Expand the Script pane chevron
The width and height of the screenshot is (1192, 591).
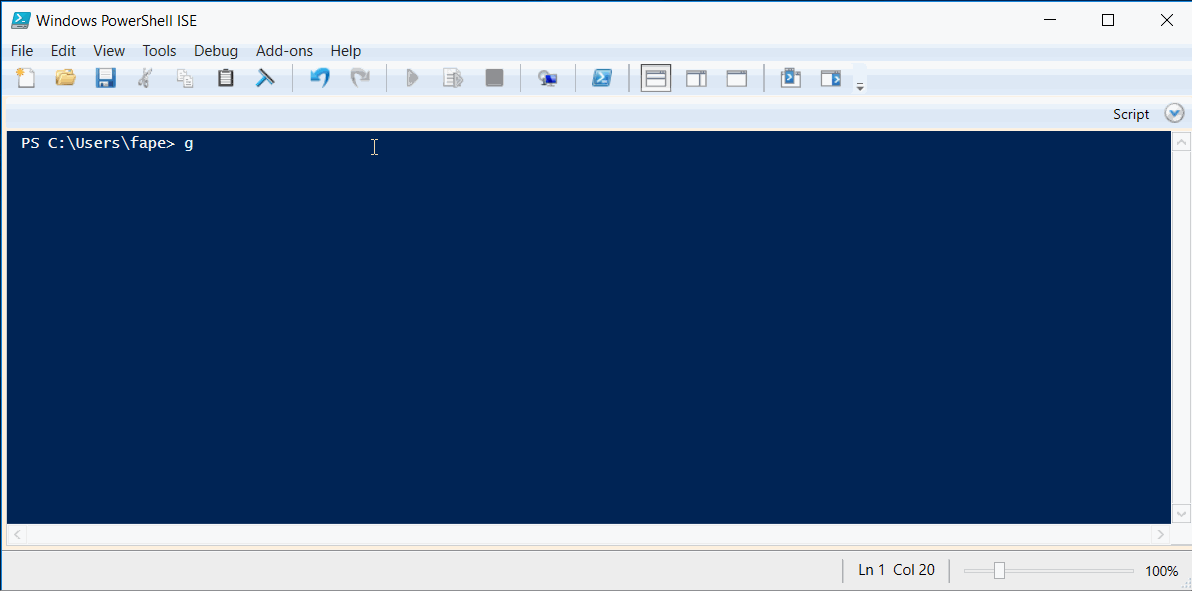[x=1175, y=114]
